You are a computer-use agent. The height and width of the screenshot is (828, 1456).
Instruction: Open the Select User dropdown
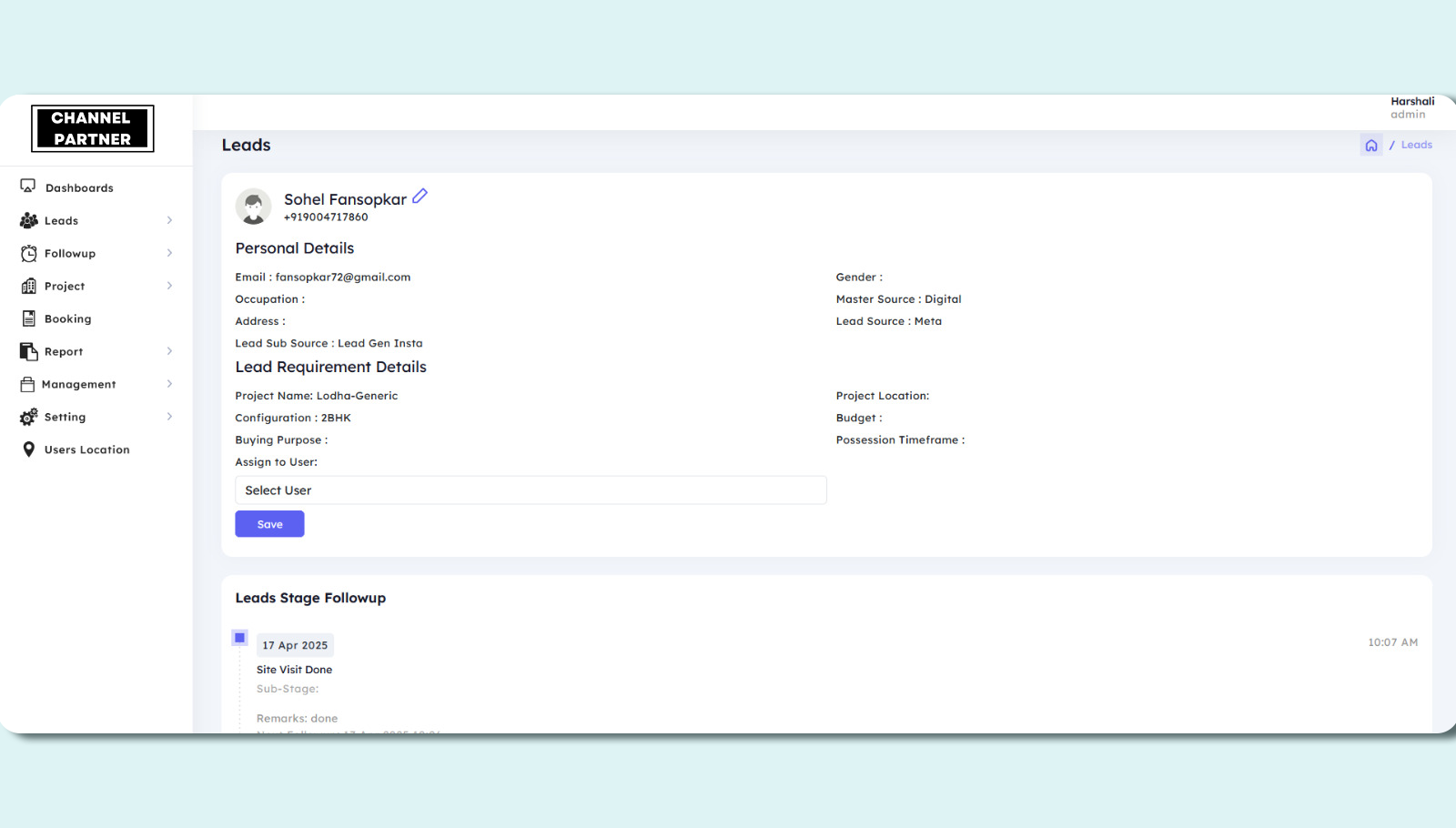pyautogui.click(x=531, y=490)
